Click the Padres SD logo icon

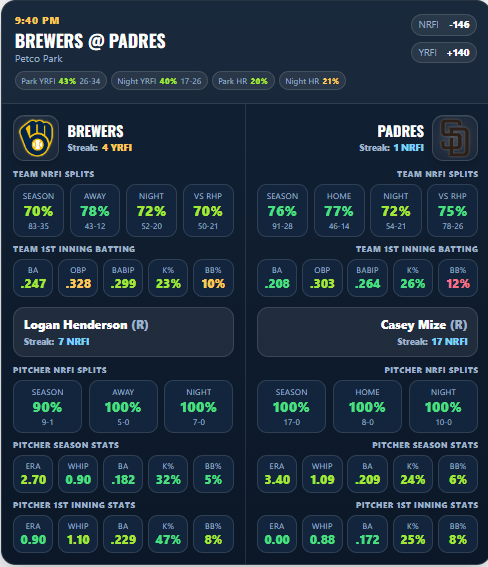click(455, 138)
